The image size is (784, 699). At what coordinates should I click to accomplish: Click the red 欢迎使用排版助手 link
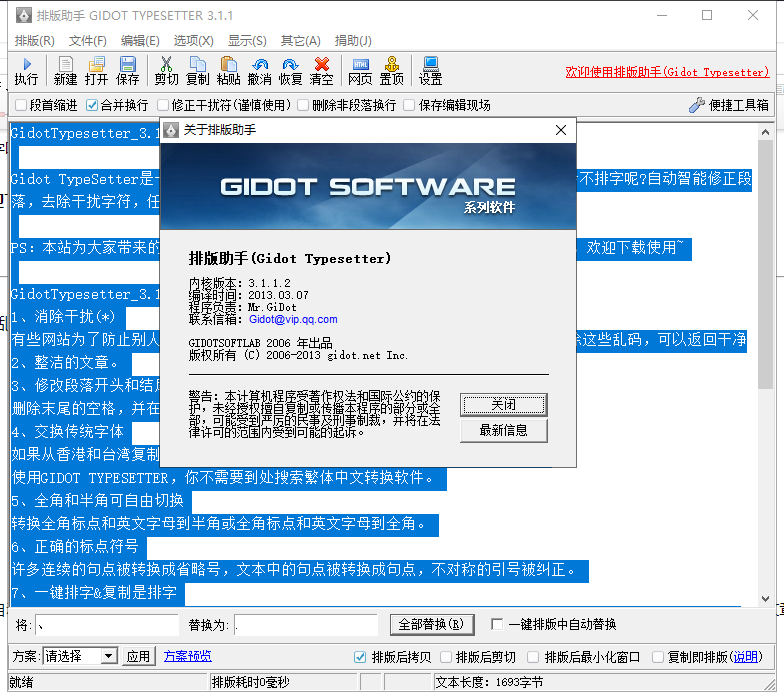coord(668,72)
